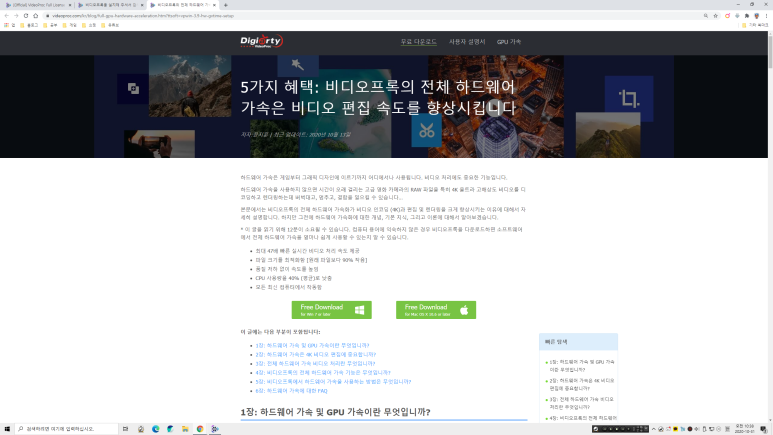Open the apps shortcut in bookmarks bar
The image size is (773, 435).
[9, 25]
